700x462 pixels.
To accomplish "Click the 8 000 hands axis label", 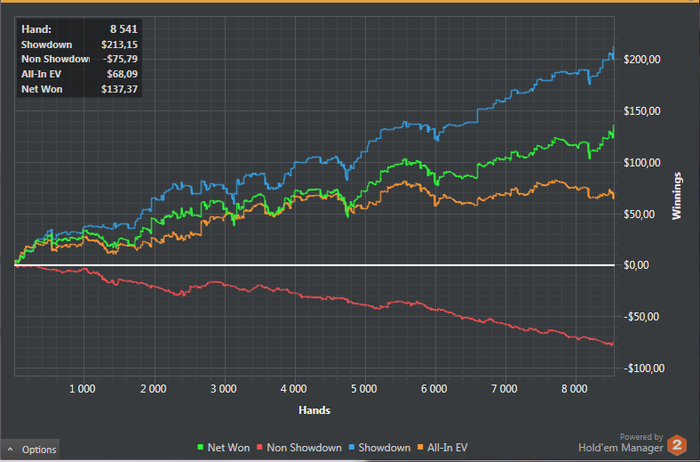I will 575,389.
